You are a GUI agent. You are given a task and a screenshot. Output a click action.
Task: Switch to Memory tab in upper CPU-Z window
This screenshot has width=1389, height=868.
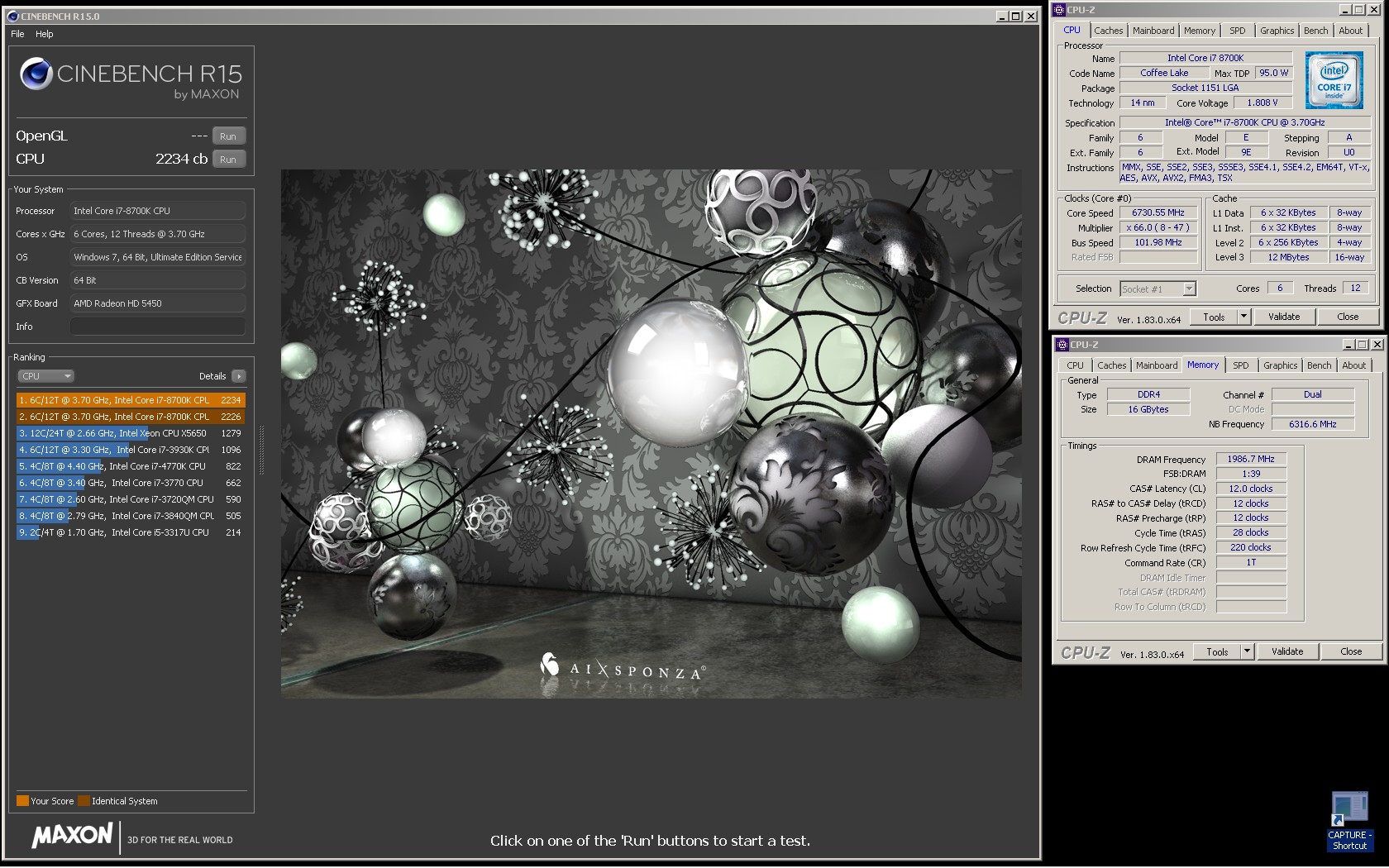[x=1200, y=31]
